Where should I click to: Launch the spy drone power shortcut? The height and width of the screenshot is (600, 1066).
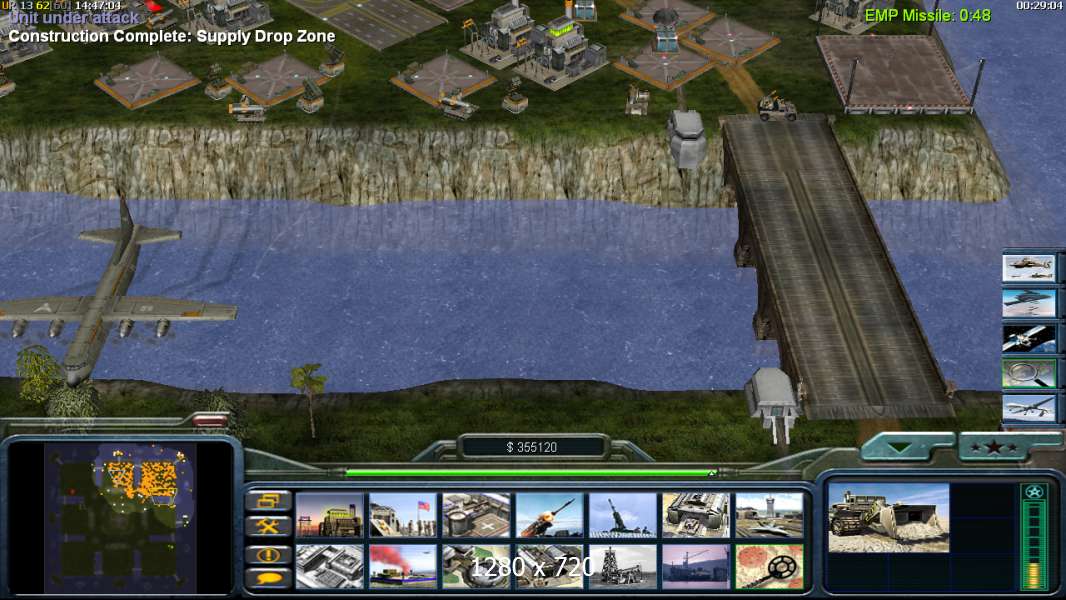[x=1029, y=408]
